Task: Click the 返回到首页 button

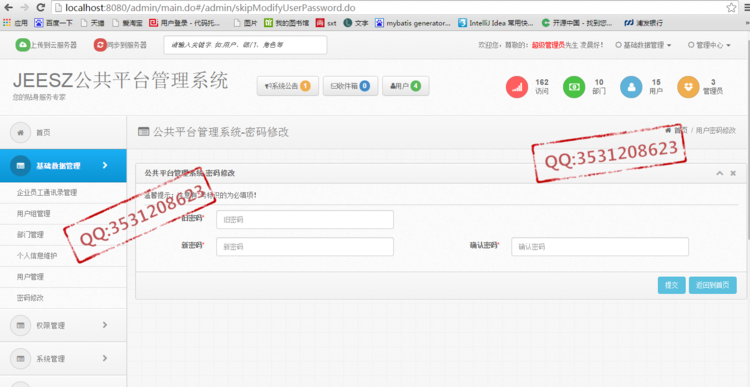Action: click(x=713, y=285)
